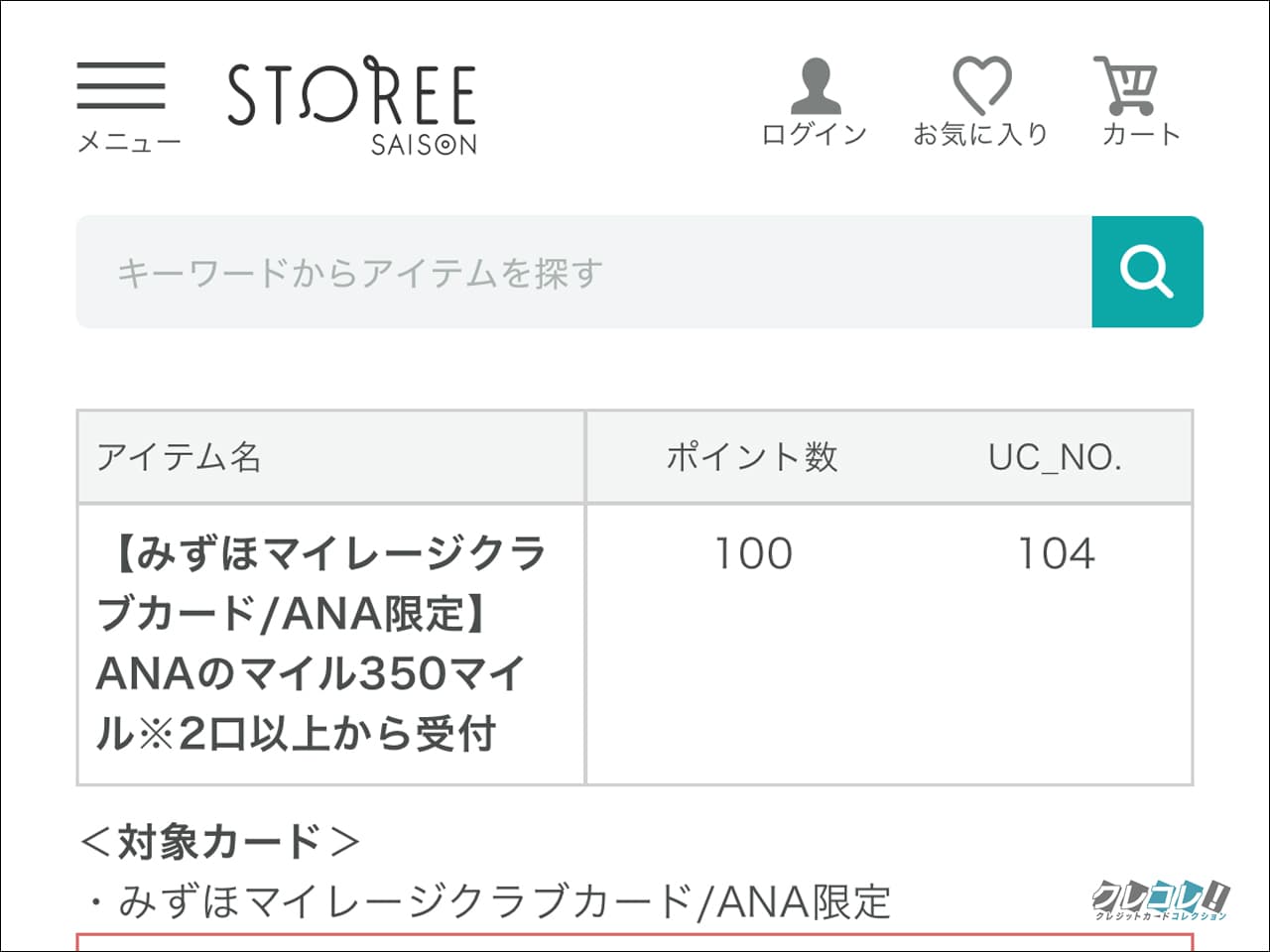Screen dimensions: 1270x952
Task: Click the クレコレ! watermark logo
Action: pyautogui.click(x=1161, y=900)
